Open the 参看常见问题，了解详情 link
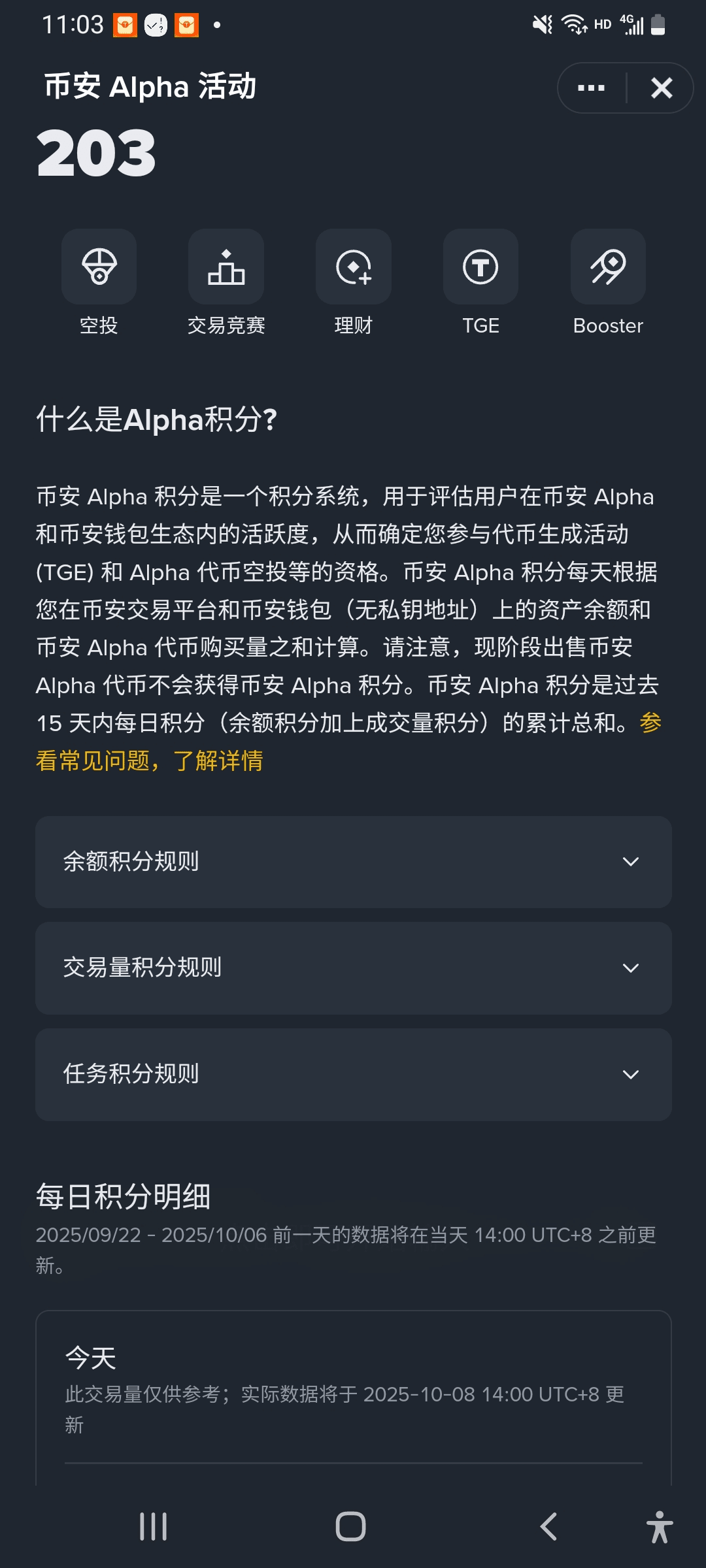This screenshot has width=706, height=1568. coord(150,760)
